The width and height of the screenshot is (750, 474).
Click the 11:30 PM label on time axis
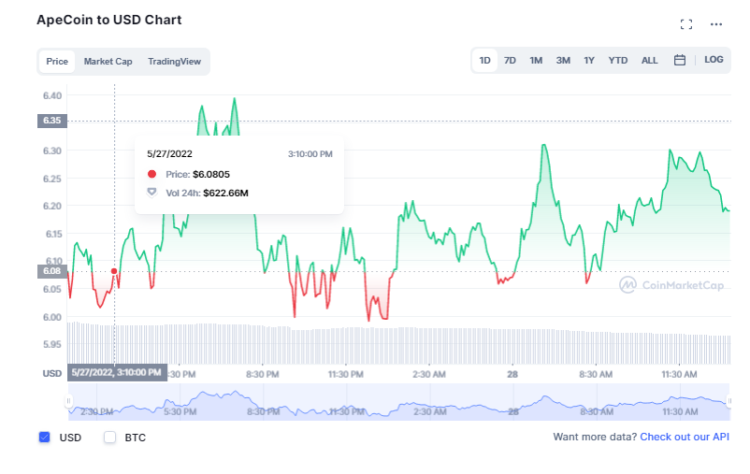(x=345, y=375)
